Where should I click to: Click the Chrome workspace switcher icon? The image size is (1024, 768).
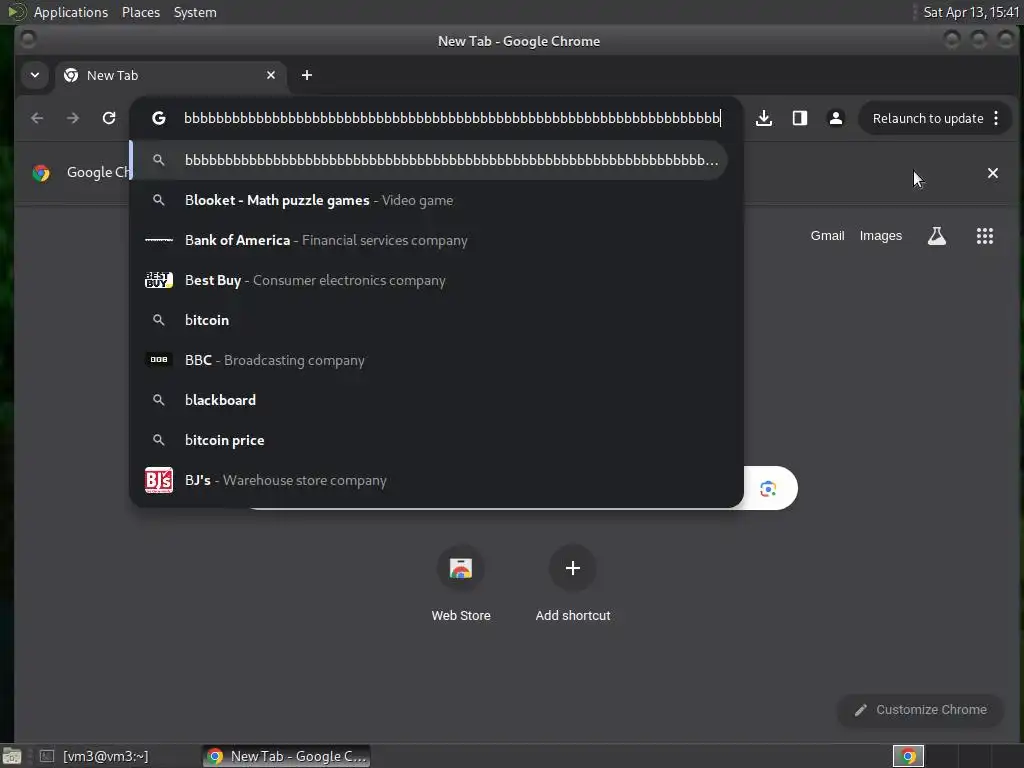pyautogui.click(x=908, y=756)
